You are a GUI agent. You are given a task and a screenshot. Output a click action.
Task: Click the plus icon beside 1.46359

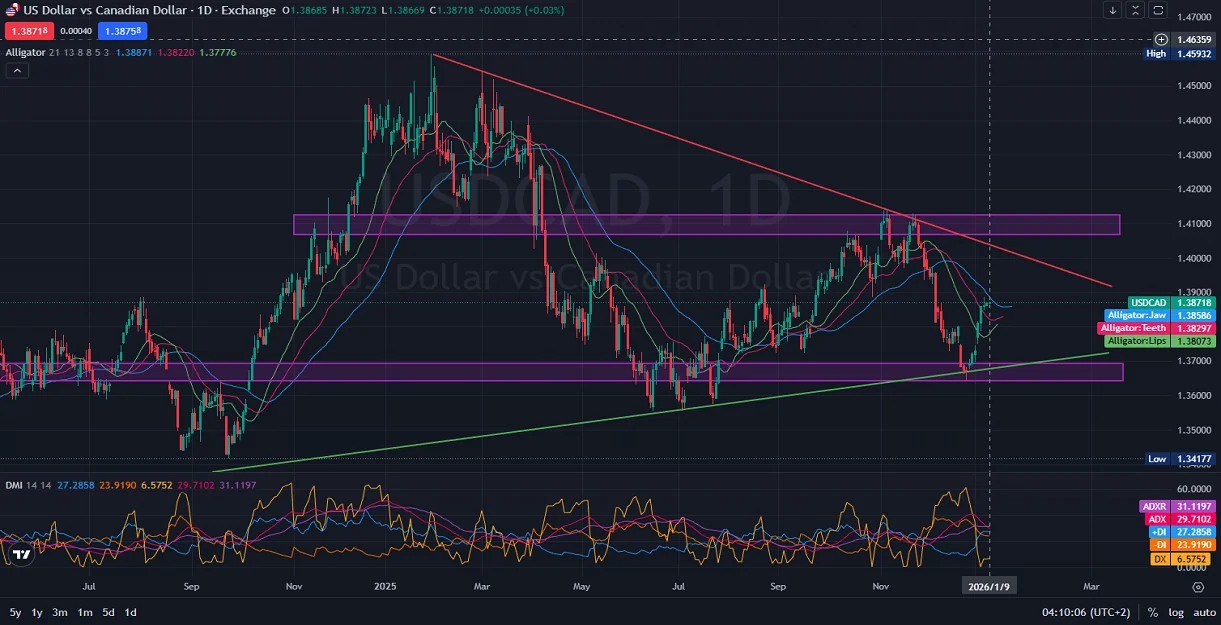1160,39
